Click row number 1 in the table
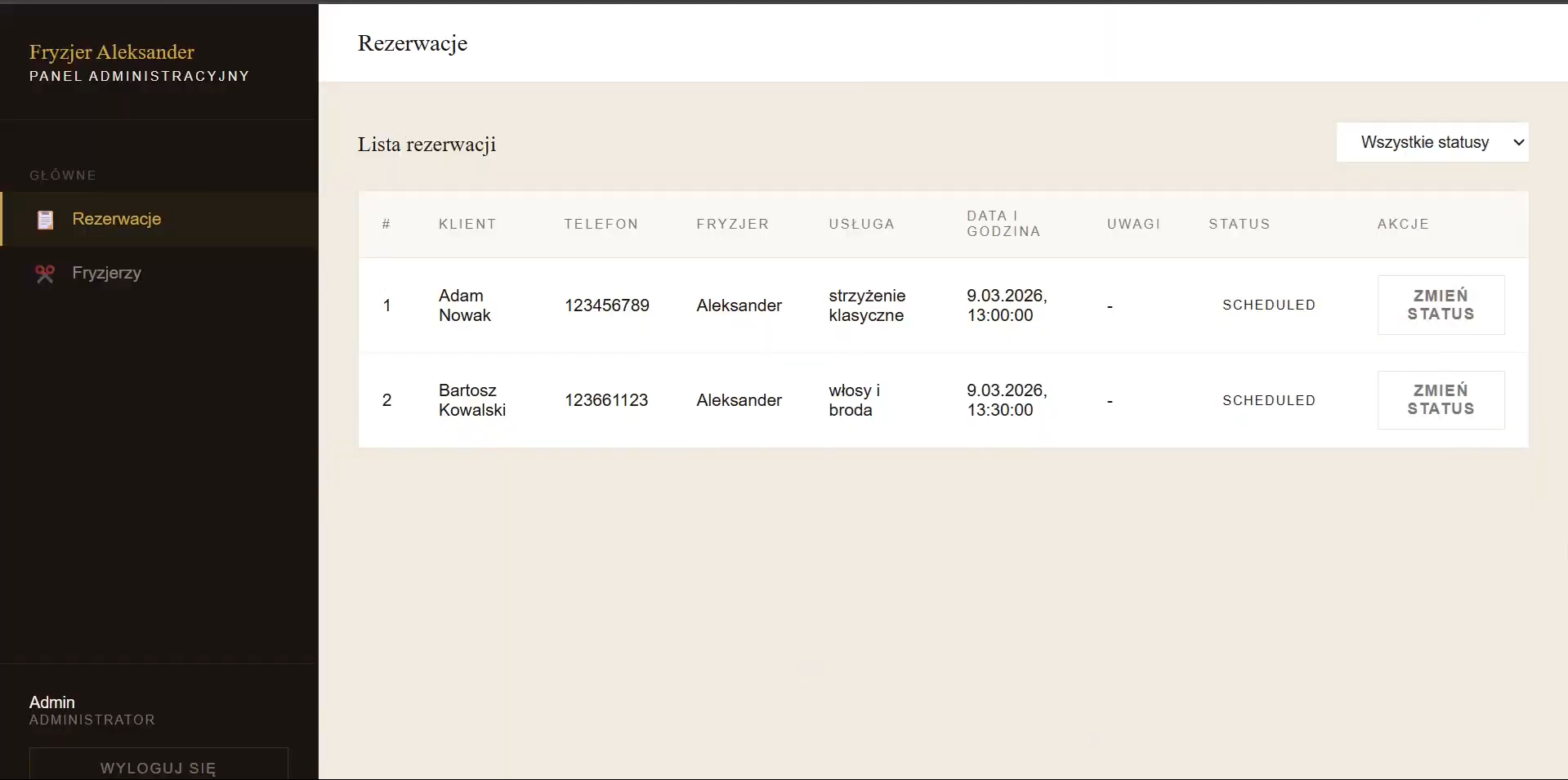The height and width of the screenshot is (780, 1568). pyautogui.click(x=386, y=305)
